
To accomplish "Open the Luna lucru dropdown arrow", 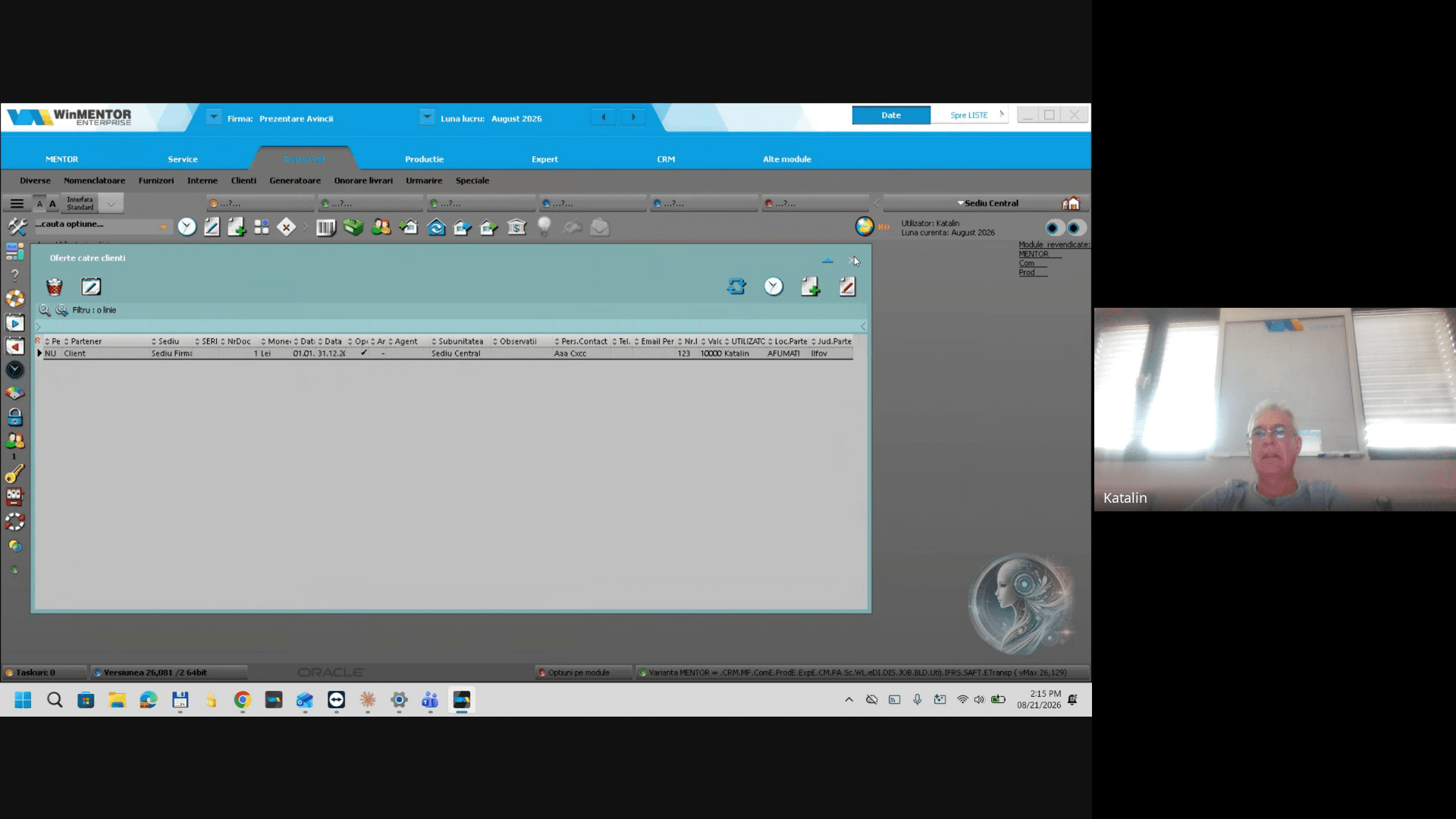I will pyautogui.click(x=427, y=117).
